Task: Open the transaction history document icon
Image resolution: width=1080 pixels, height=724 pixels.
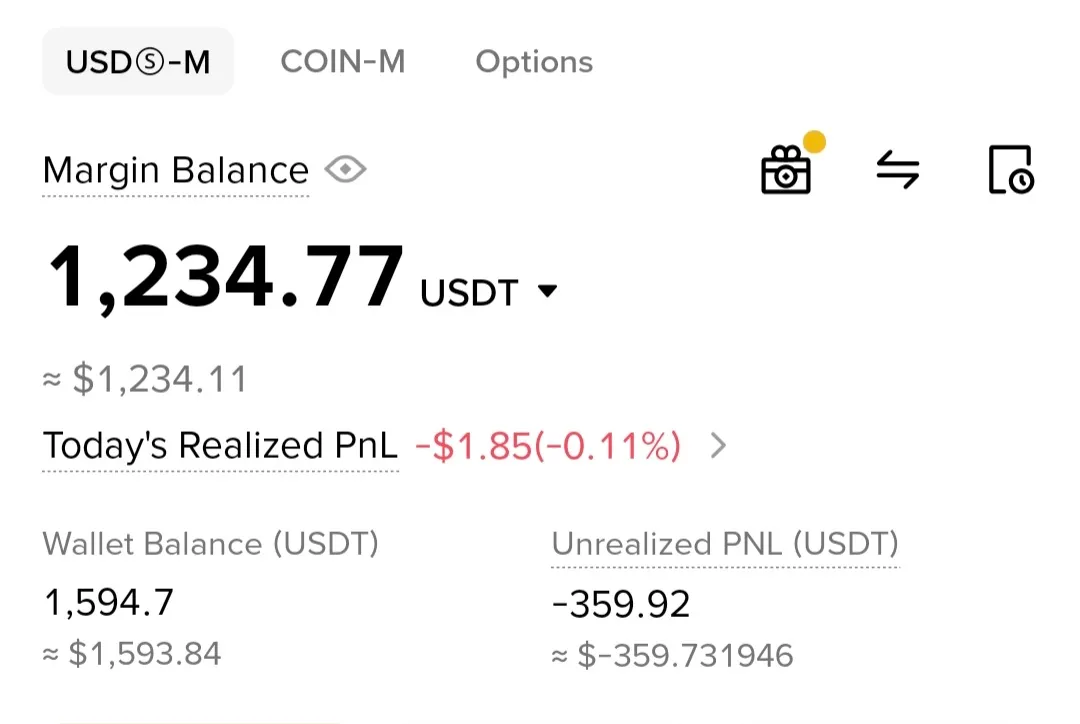Action: 1009,170
